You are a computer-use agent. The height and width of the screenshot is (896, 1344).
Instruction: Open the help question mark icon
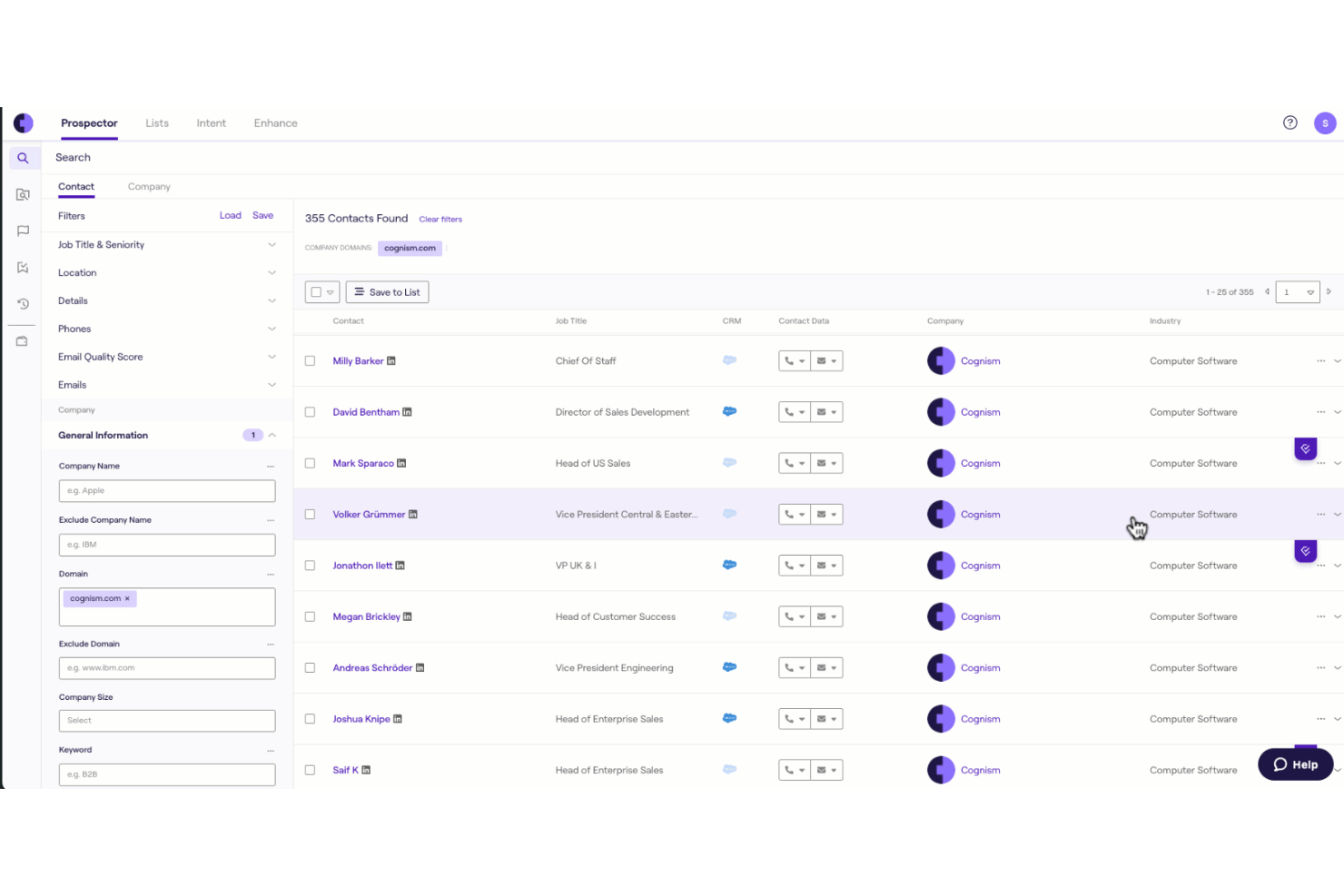(x=1290, y=123)
